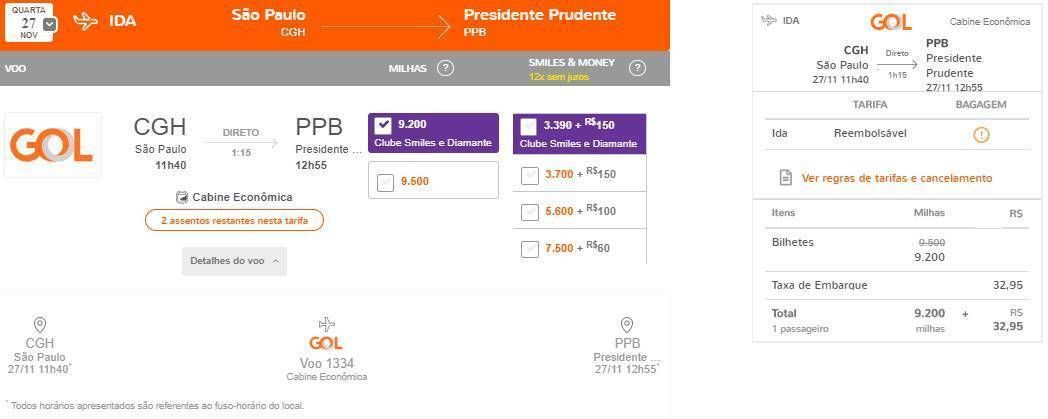The height and width of the screenshot is (419, 1048).
Task: Select the 3.700 + R$150 fare checkbox
Action: (529, 175)
